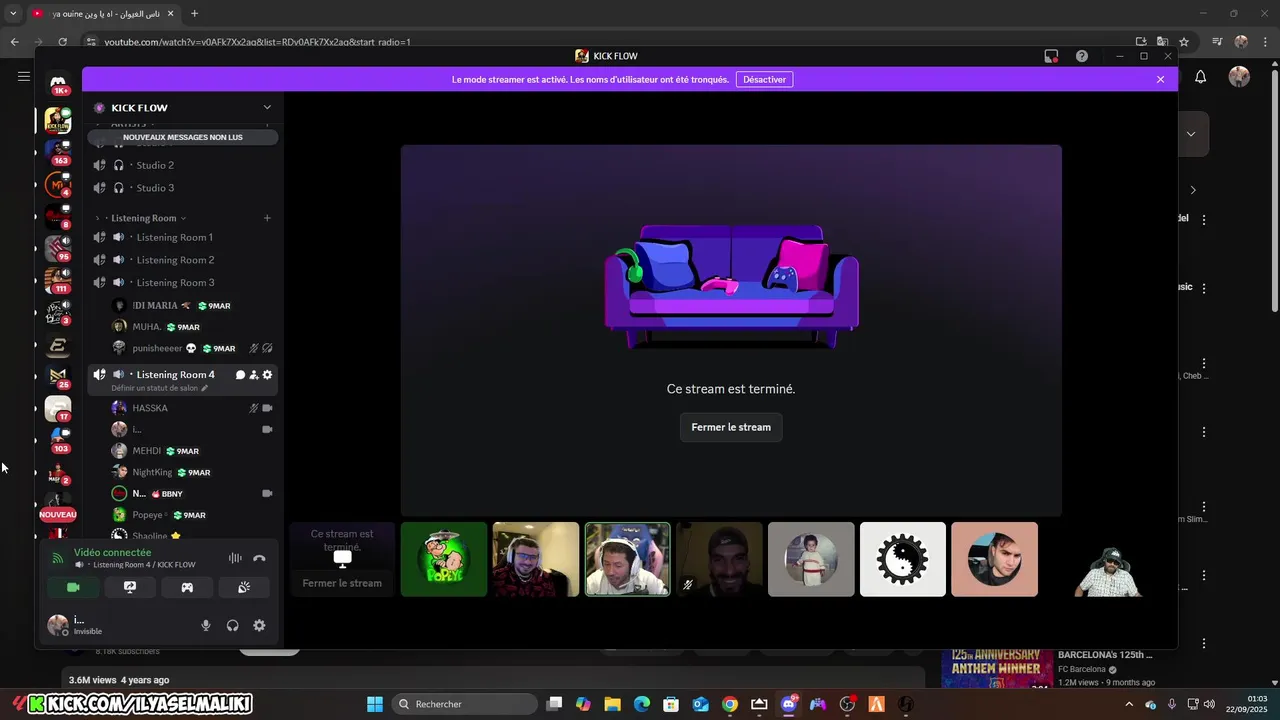Jump to NOUVEAU mentions in server list
The image size is (1280, 720).
point(58,514)
